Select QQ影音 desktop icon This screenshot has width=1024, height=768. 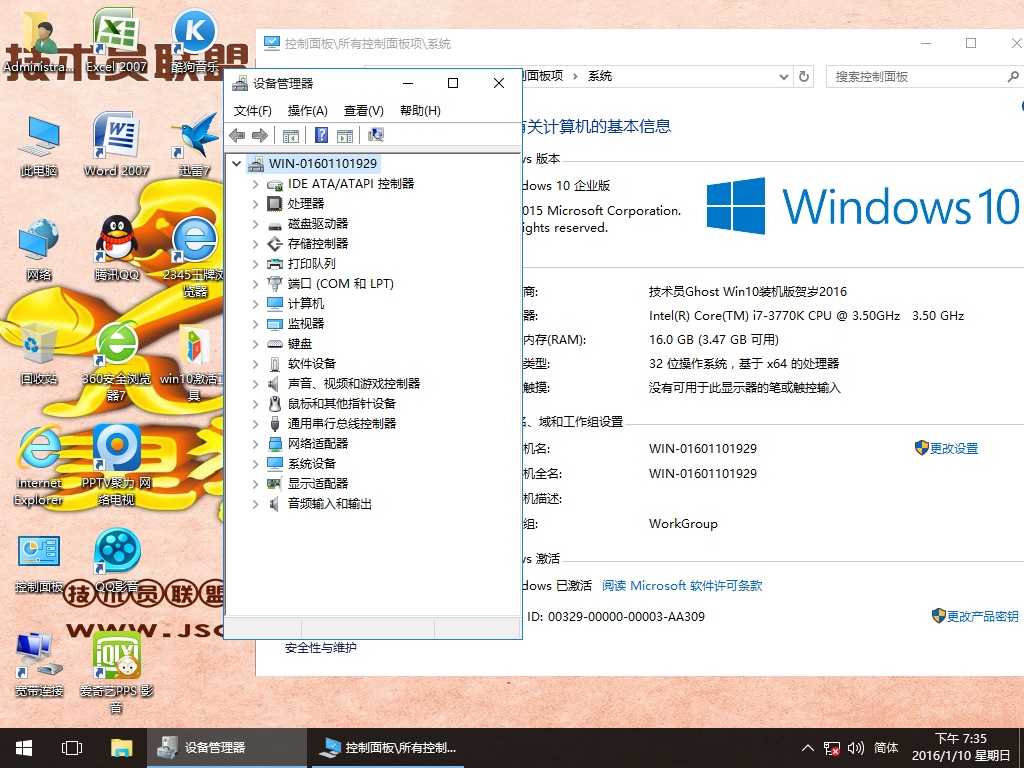coord(116,560)
